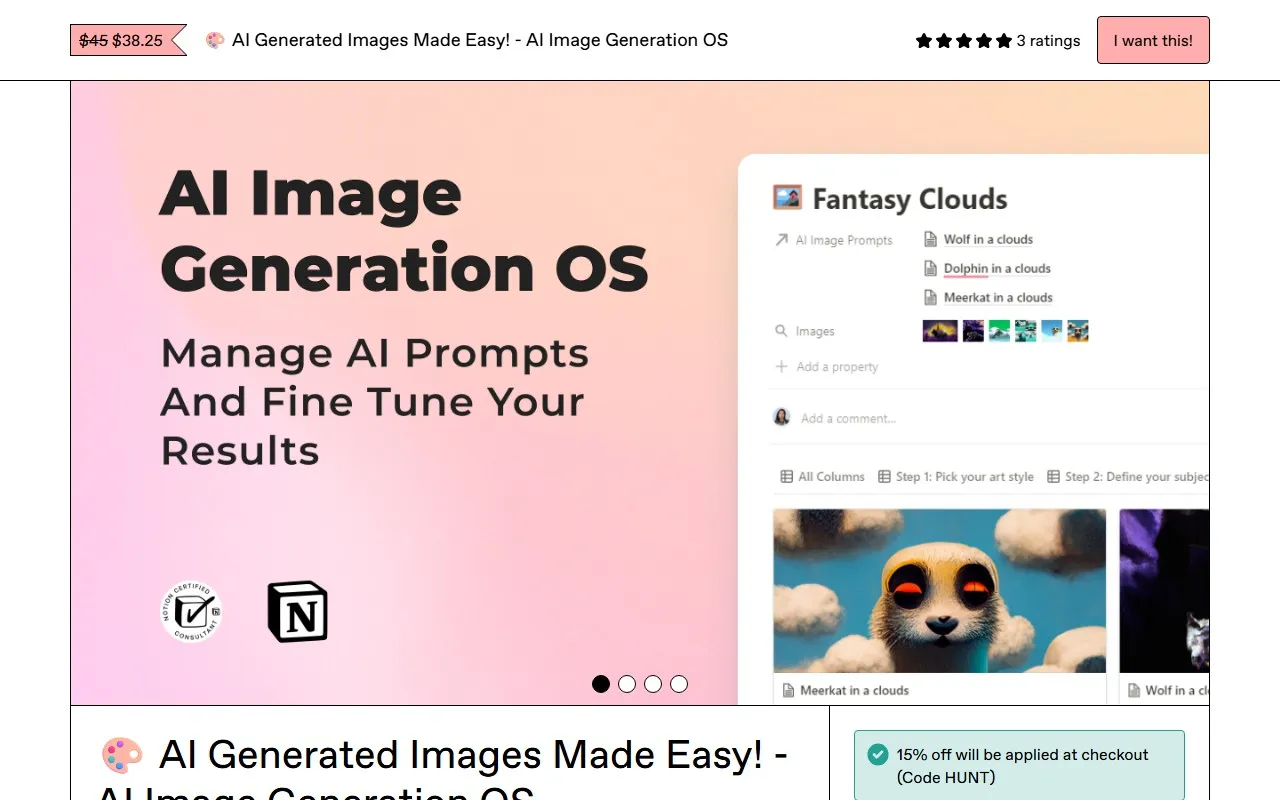Click the Add a comment field
The height and width of the screenshot is (800, 1280).
click(848, 418)
